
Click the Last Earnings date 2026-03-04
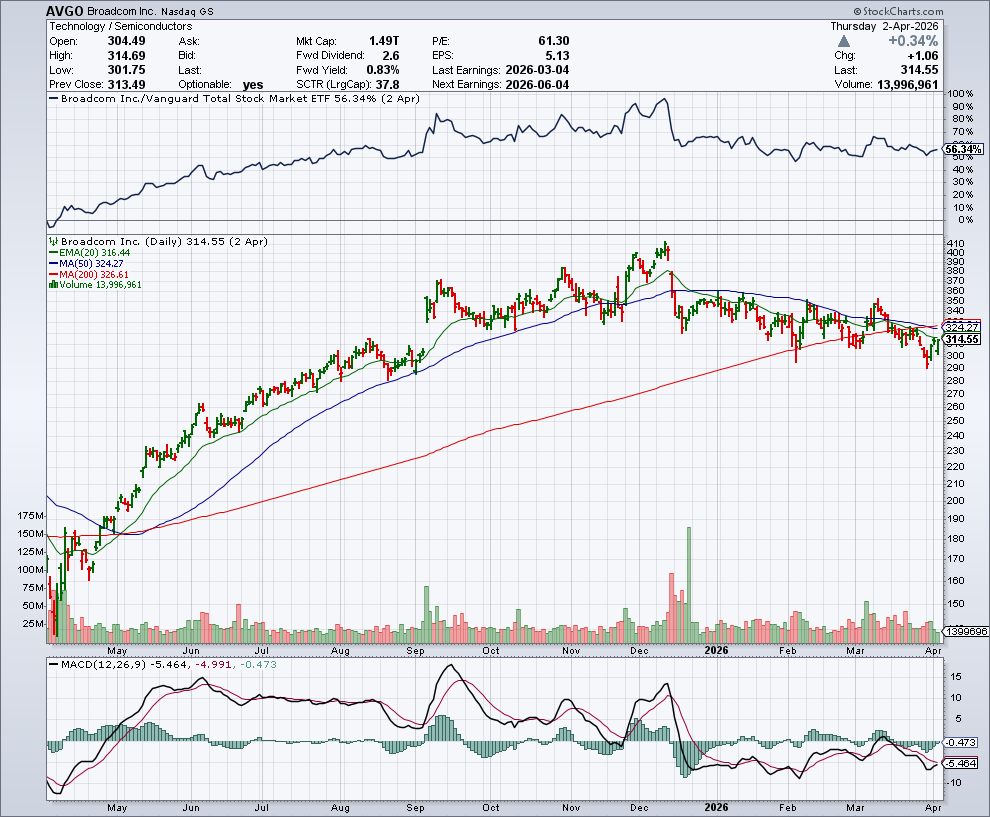[537, 70]
